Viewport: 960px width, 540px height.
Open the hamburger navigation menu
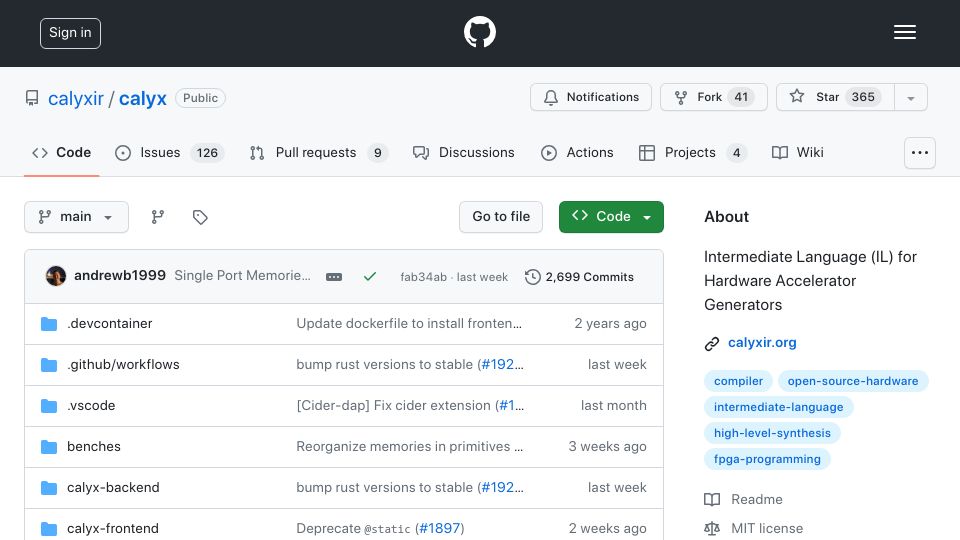pos(904,32)
